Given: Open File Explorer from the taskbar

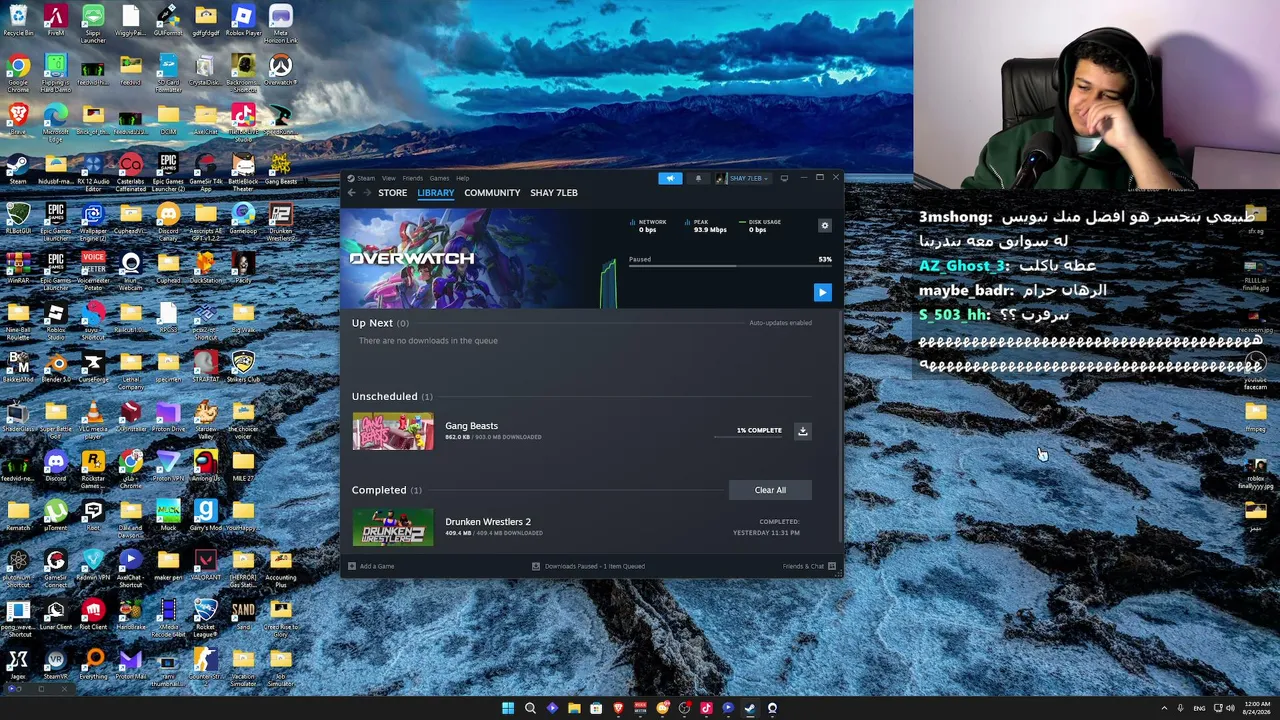Looking at the screenshot, I should pos(574,708).
